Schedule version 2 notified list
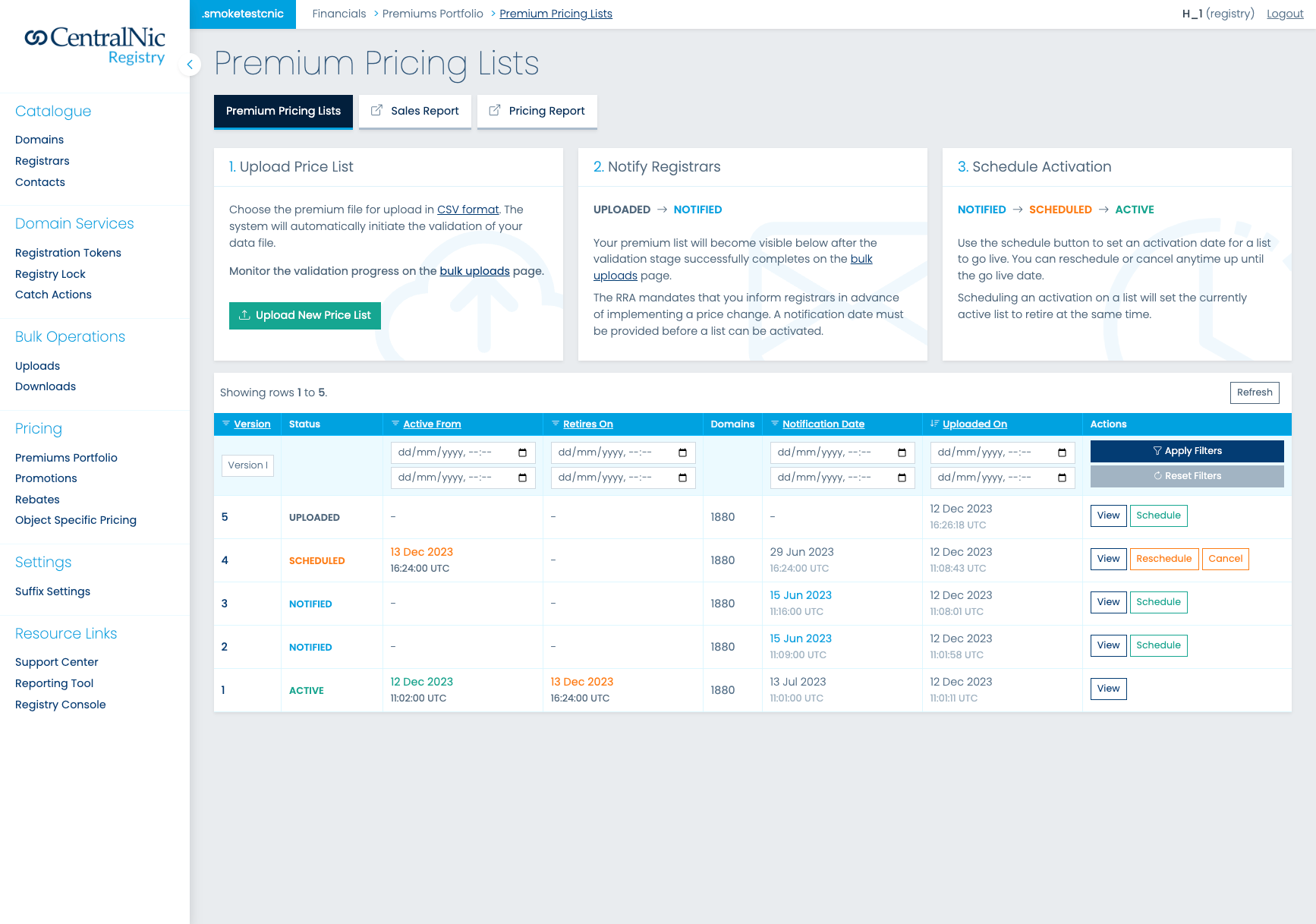Screen dimensions: 1316x924 [1159, 645]
